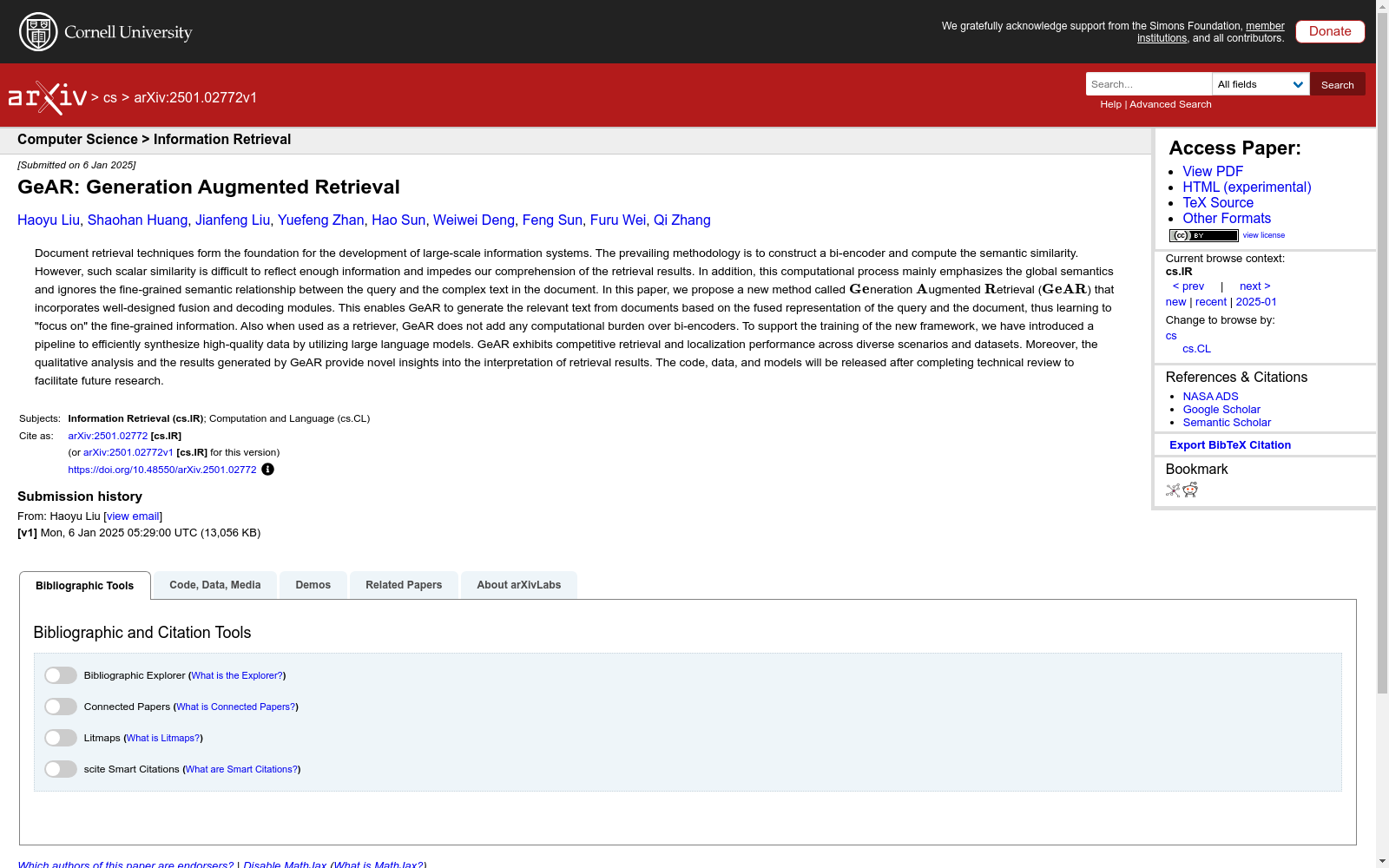Click Export BibTeX Citation
This screenshot has height=868, width=1389.
point(1230,445)
